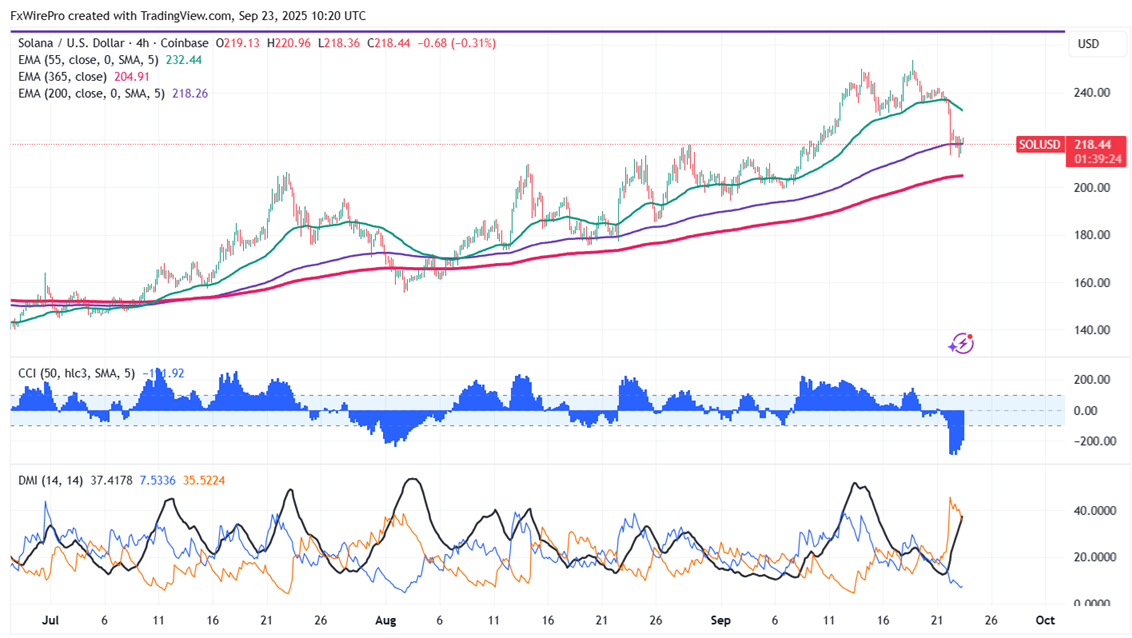1132x638 pixels.
Task: Click the SOLUSD red symbol tag
Action: tap(1039, 144)
